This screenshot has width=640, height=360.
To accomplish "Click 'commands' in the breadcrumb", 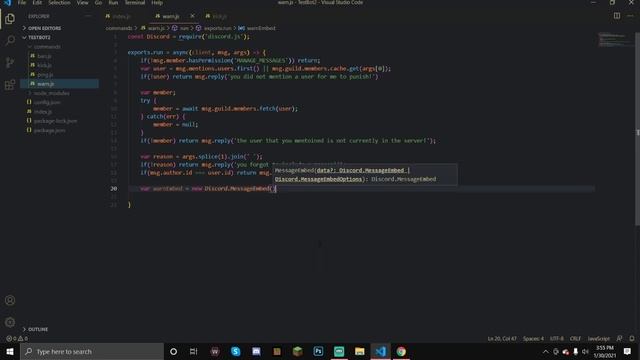I will point(119,28).
